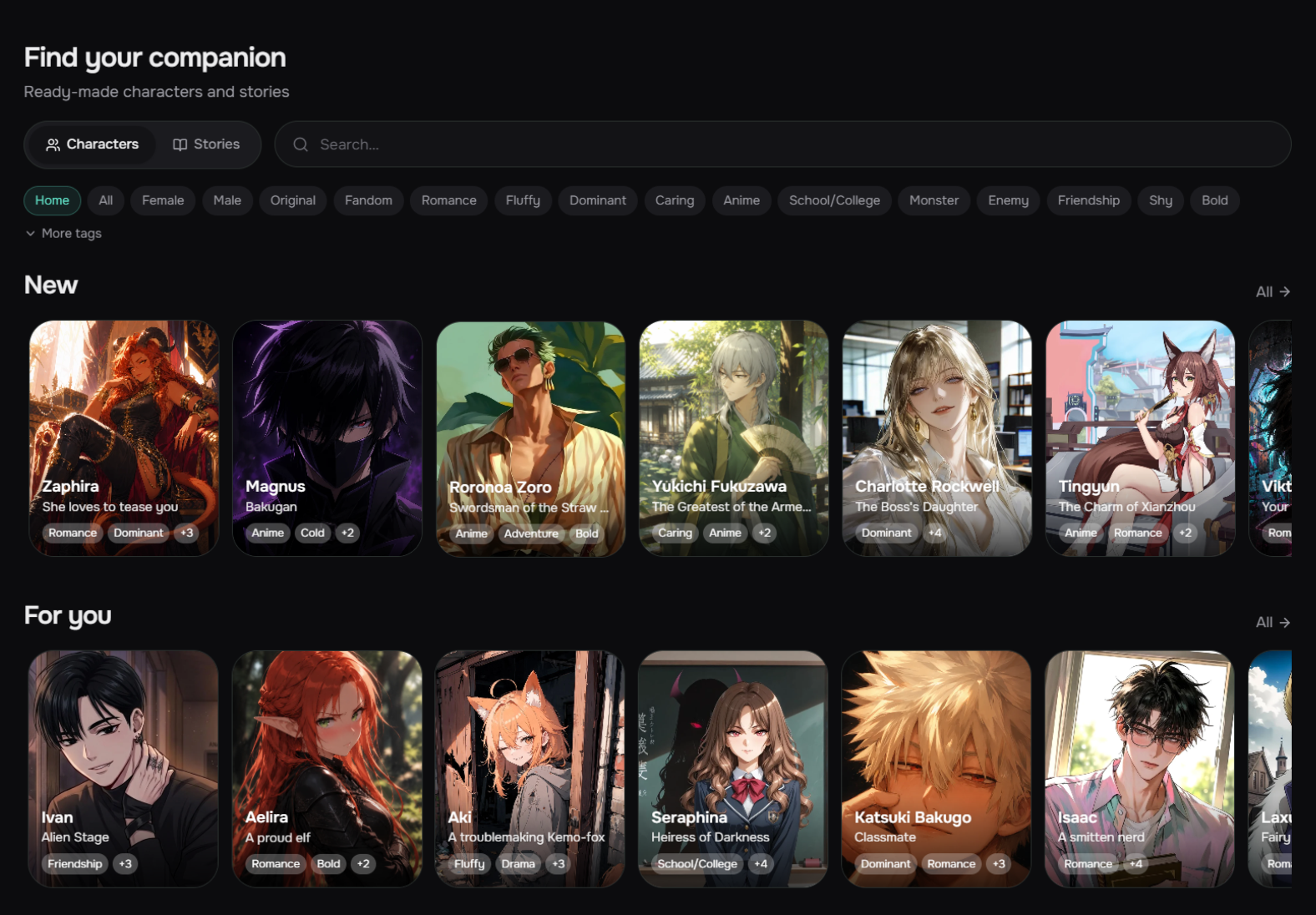Viewport: 1316px width, 915px height.
Task: Click the Adventure tag on Roronoa Zoro
Action: coord(531,533)
